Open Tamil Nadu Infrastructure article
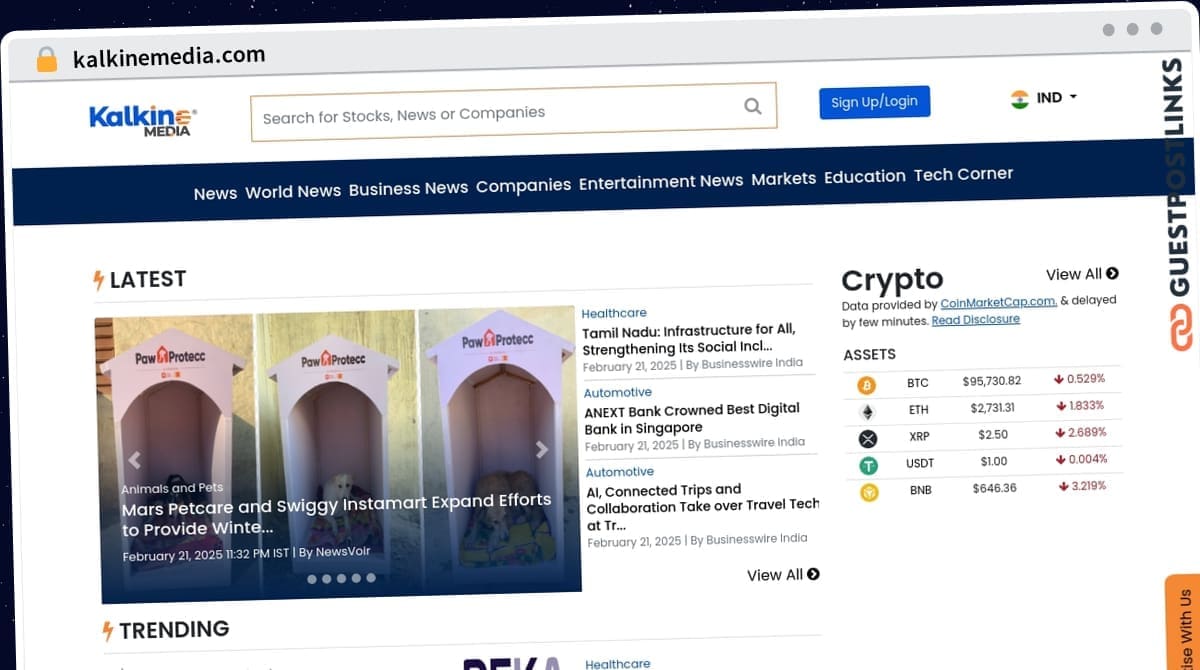The width and height of the screenshot is (1200, 670). point(689,339)
